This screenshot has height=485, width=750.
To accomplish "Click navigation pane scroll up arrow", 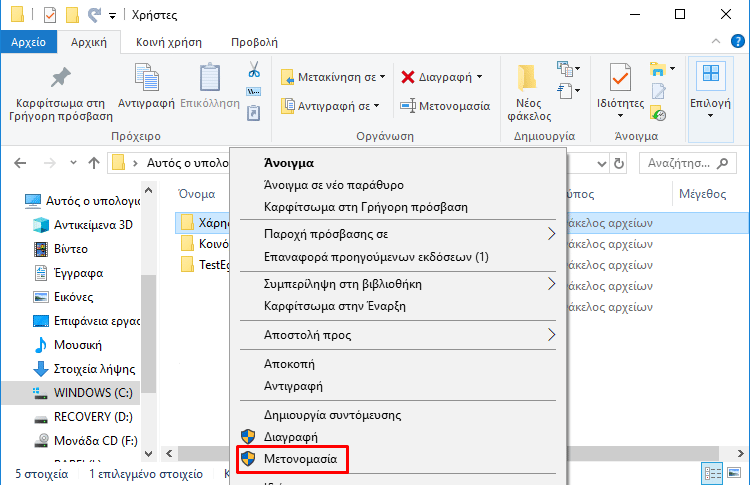I will [148, 190].
